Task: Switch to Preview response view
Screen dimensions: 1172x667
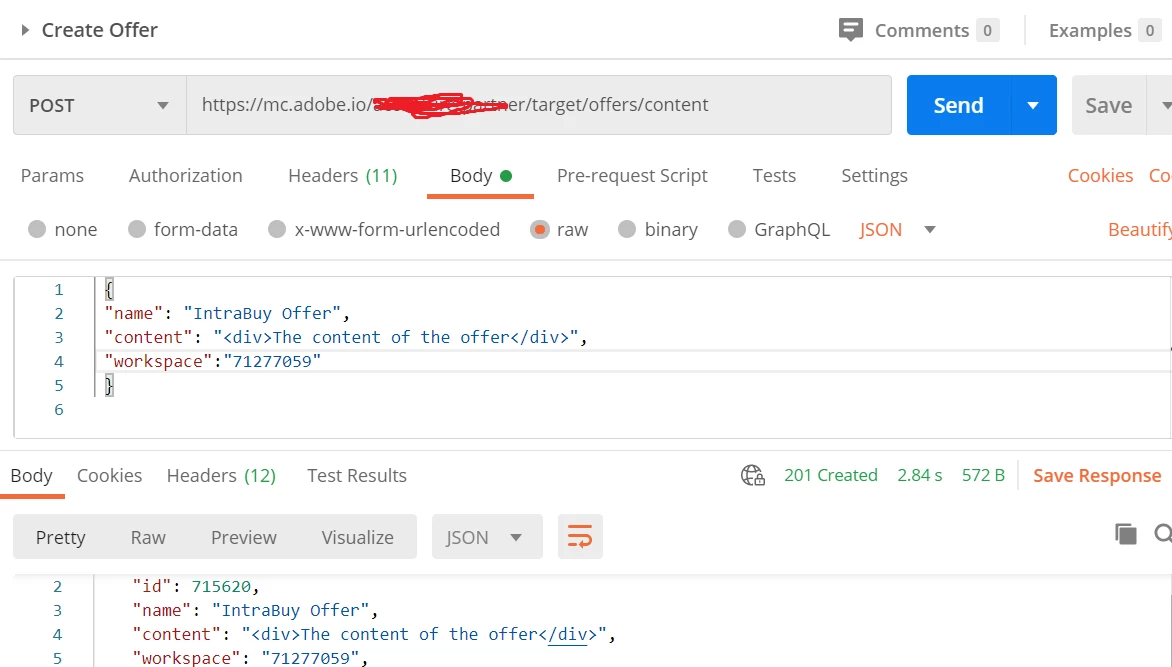Action: 244,537
